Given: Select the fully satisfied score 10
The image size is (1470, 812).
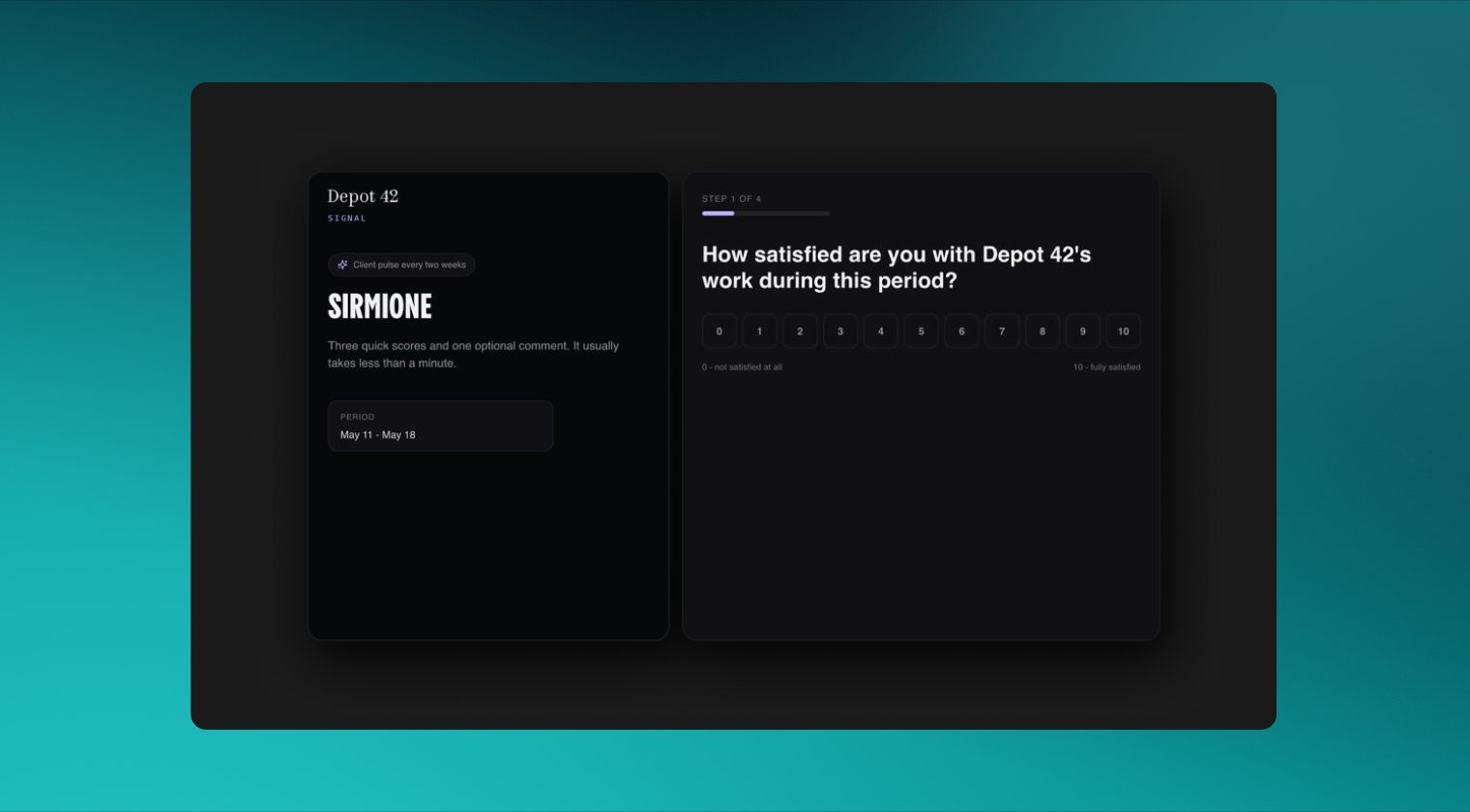Looking at the screenshot, I should click(x=1124, y=331).
